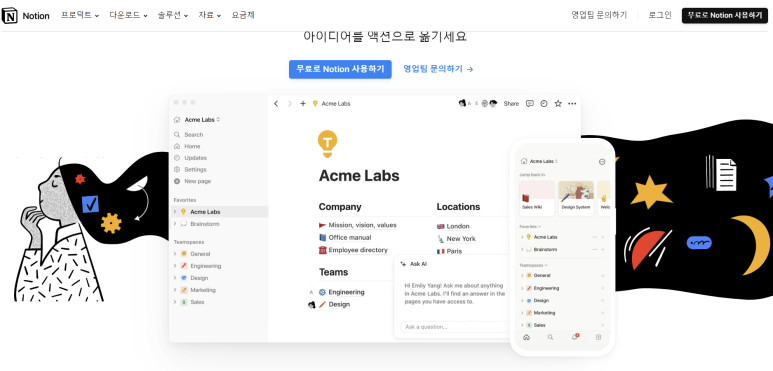The image size is (773, 371).
Task: Open the 요금제 pricing menu item
Action: point(243,15)
